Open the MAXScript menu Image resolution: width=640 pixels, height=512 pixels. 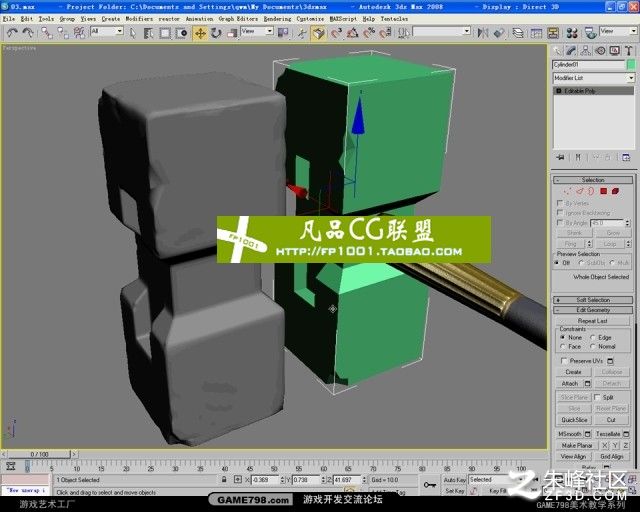coord(343,19)
